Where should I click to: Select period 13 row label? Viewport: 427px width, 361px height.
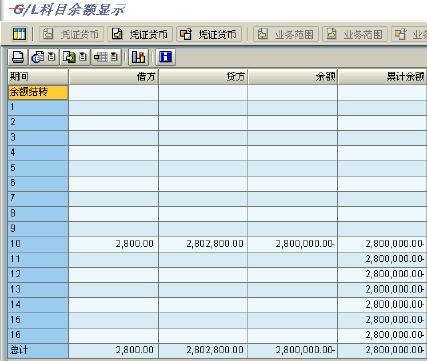click(x=38, y=290)
